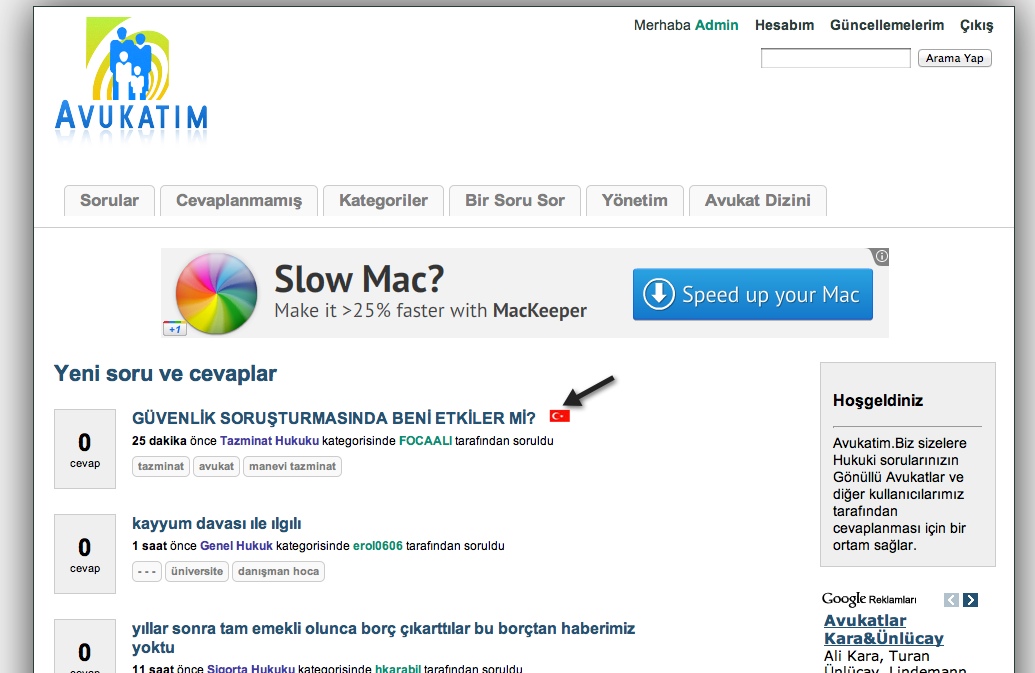The height and width of the screenshot is (673, 1035).
Task: Go to next Google ad arrow
Action: 970,600
